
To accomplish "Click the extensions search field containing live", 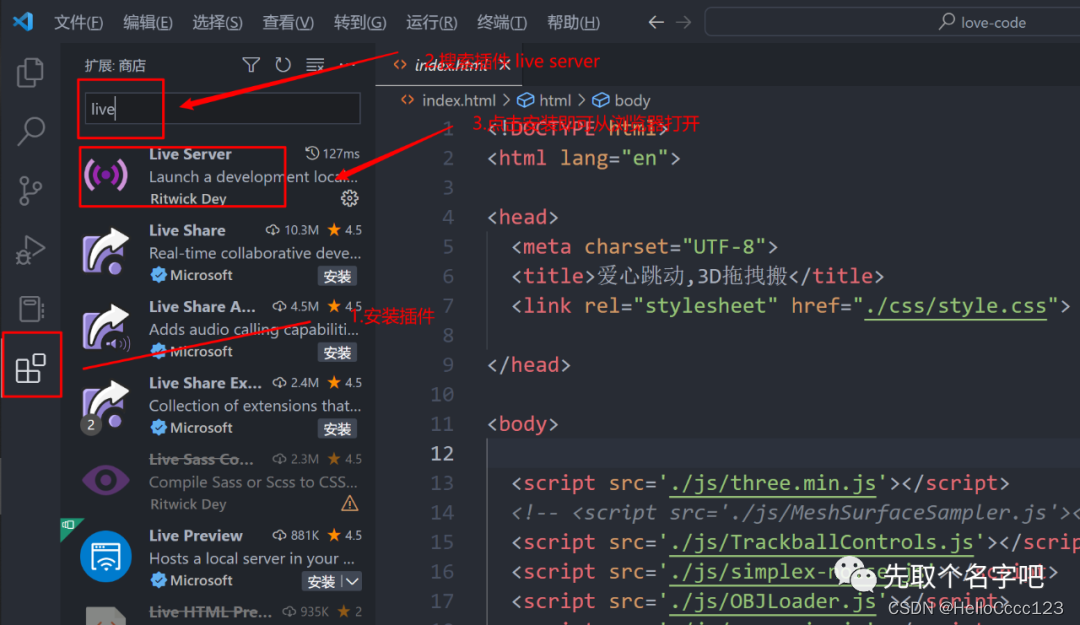I will (222, 109).
